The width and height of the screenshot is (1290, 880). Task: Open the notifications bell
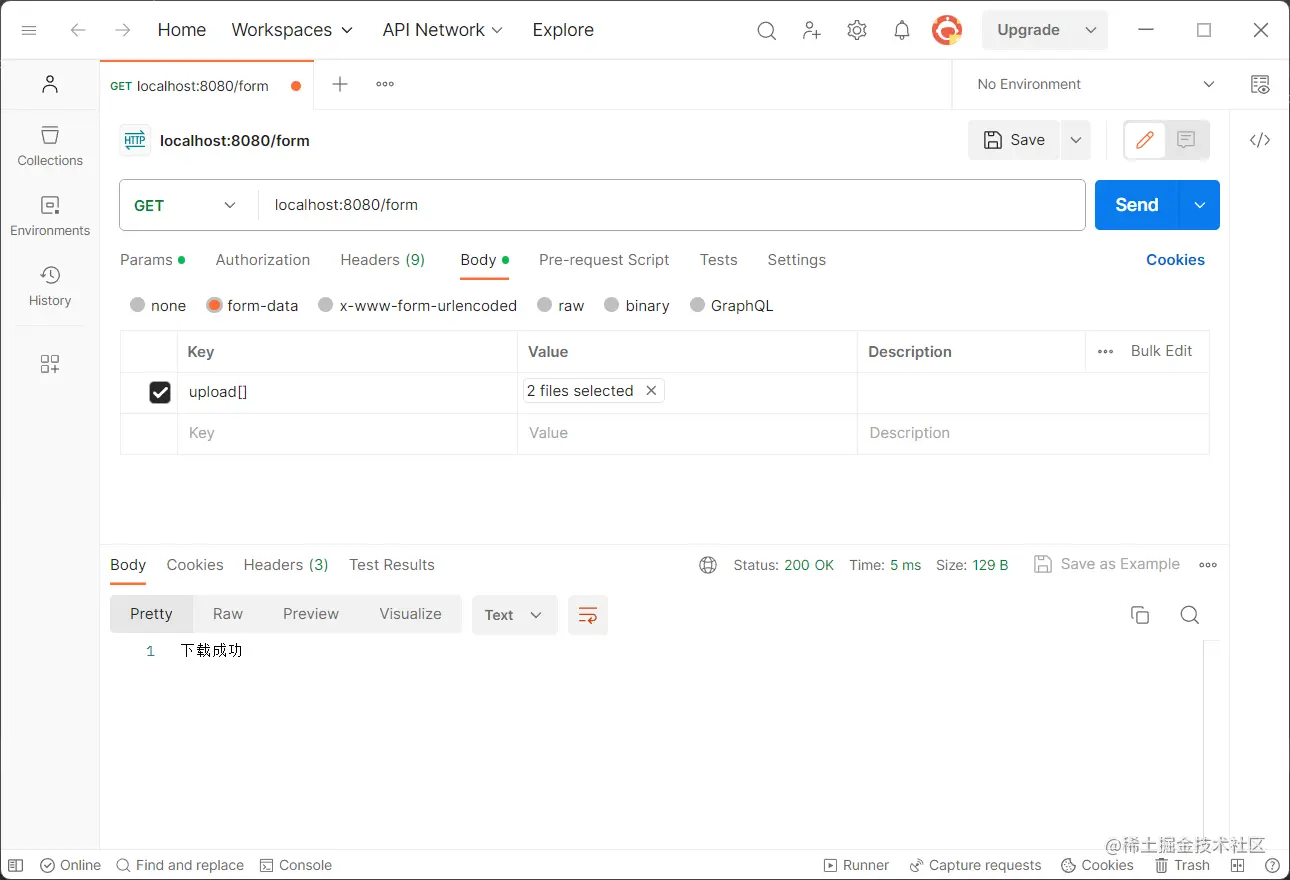(902, 30)
